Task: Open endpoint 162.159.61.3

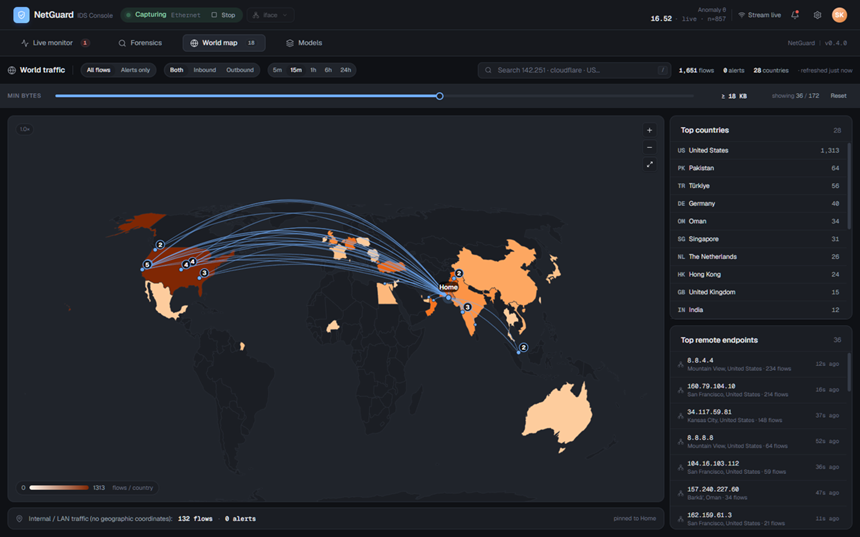Action: click(759, 518)
